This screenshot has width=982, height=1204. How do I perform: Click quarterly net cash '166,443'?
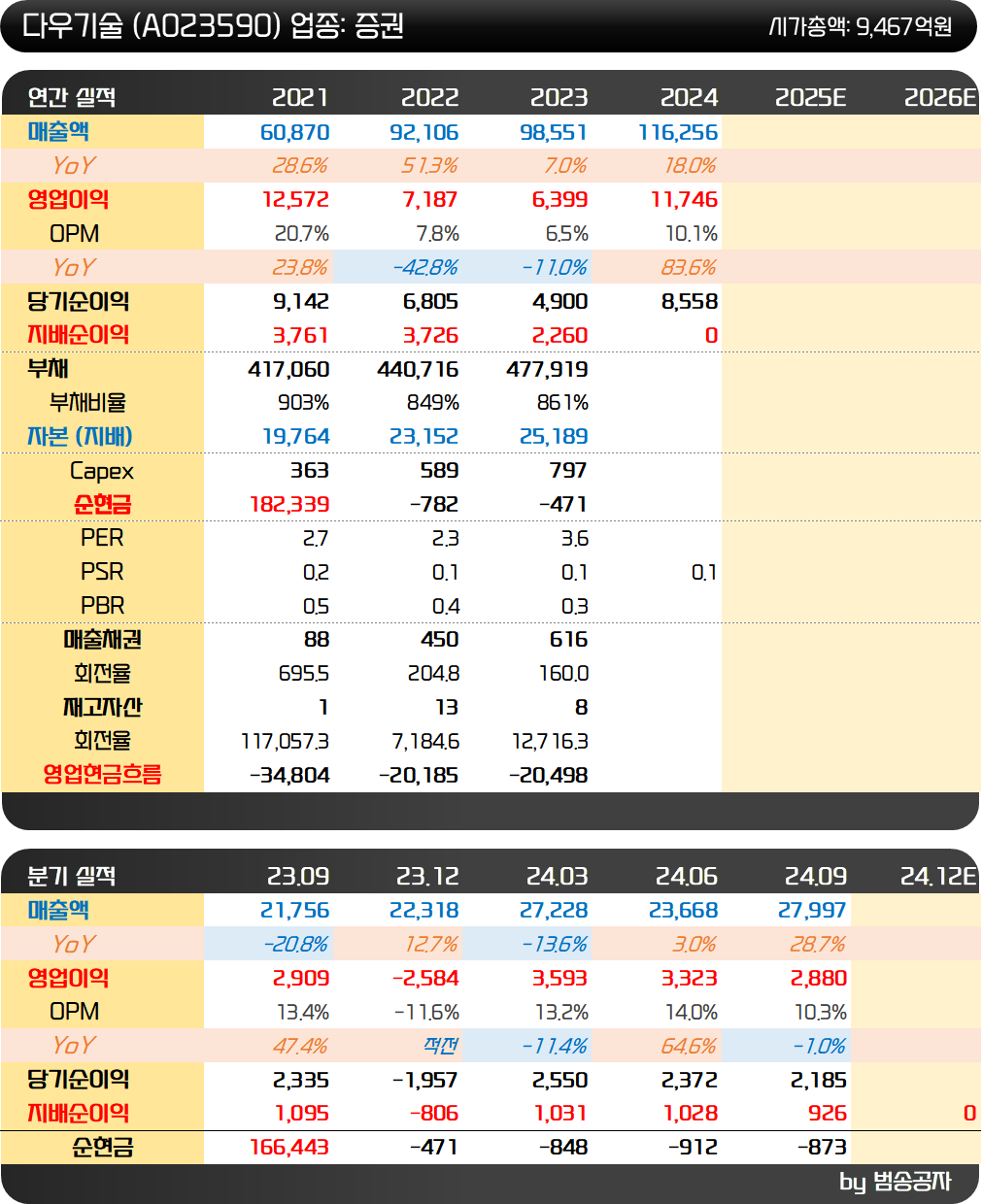[289, 1147]
